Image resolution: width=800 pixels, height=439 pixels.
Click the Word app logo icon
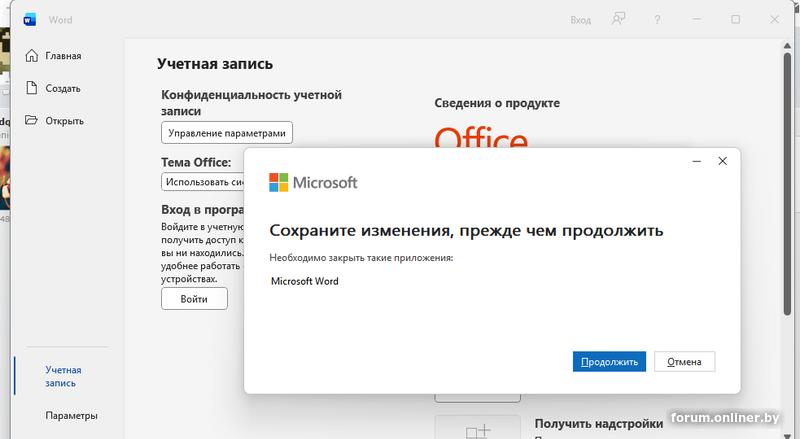30,20
